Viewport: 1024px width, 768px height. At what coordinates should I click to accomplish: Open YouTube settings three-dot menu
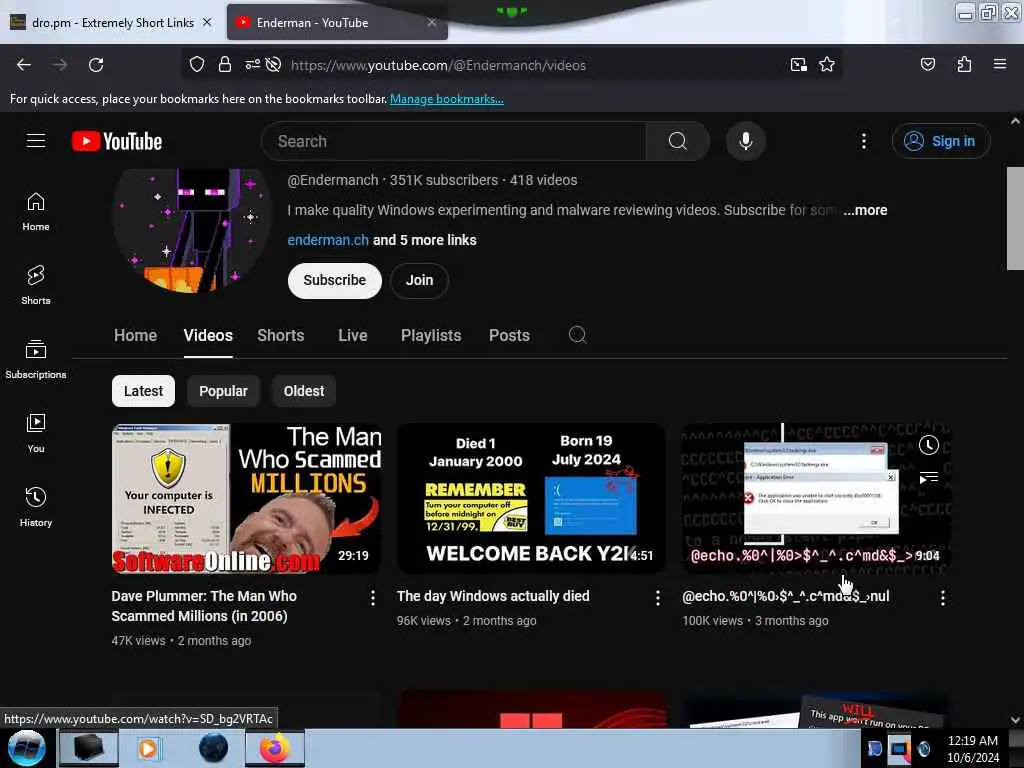(863, 141)
